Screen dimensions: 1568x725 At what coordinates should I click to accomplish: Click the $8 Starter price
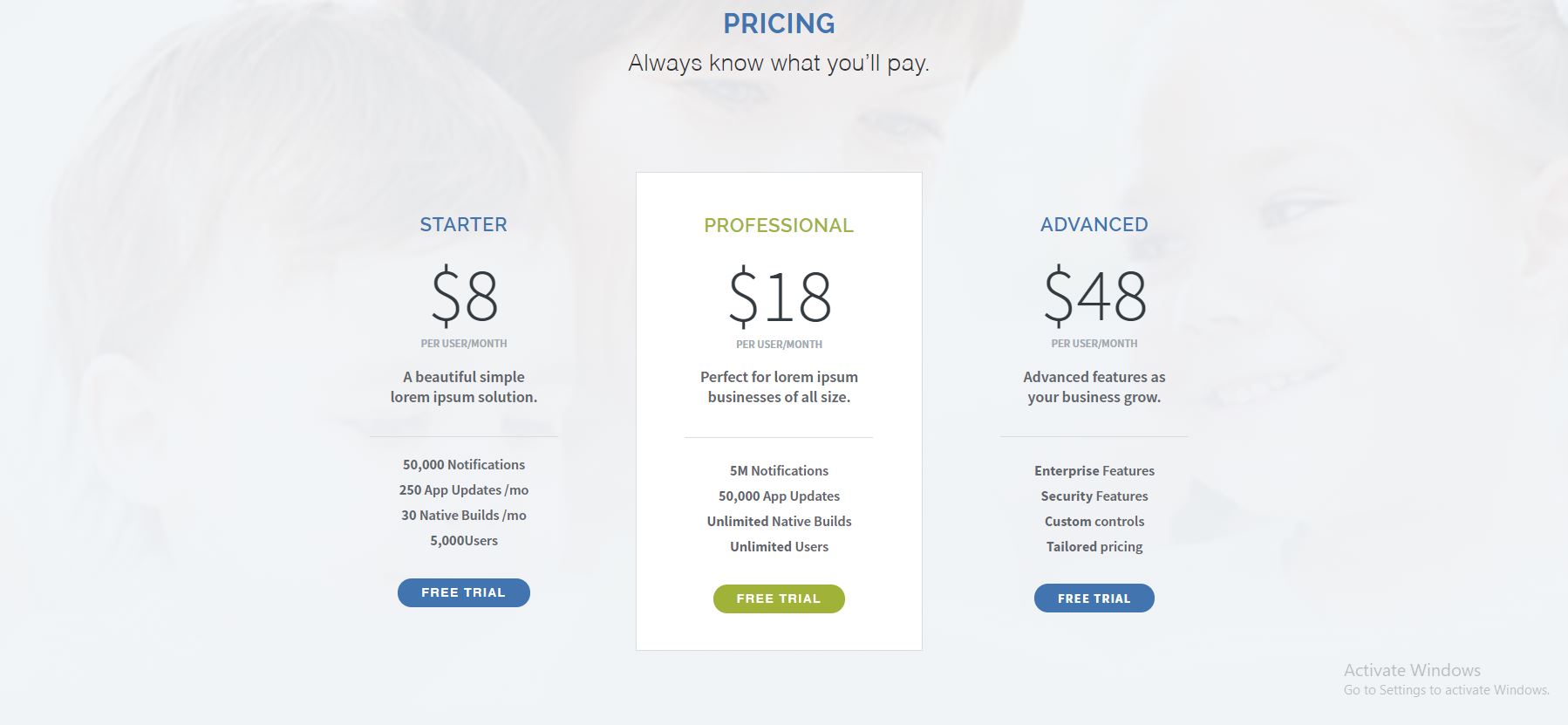464,296
